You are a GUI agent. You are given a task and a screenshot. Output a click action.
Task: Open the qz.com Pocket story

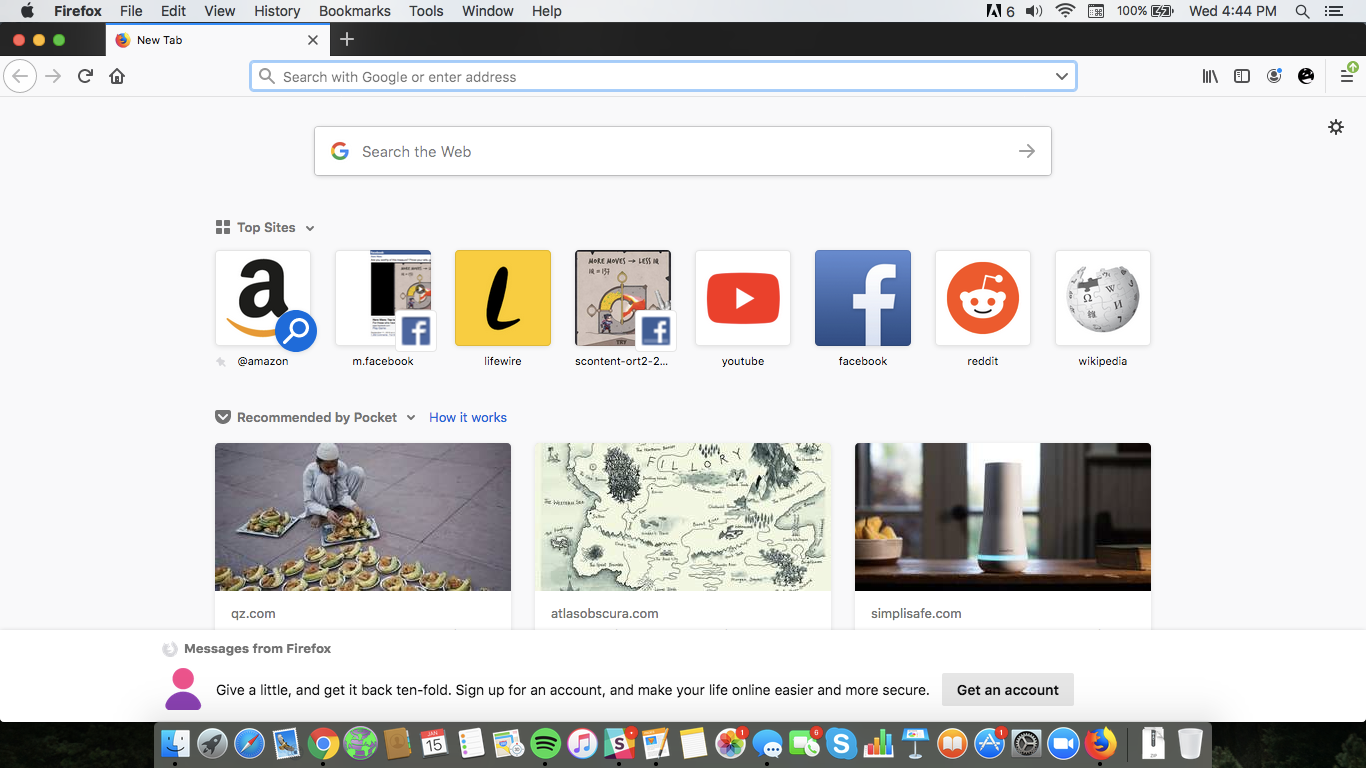coord(363,536)
